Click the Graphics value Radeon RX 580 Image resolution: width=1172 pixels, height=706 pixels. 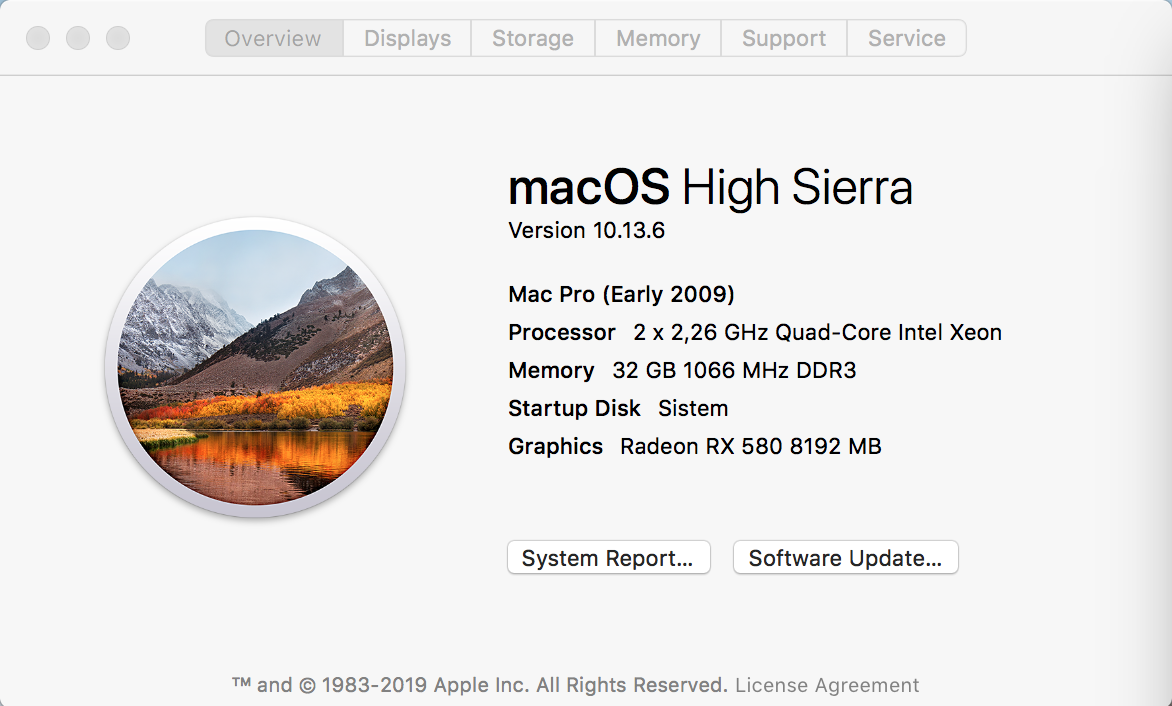(x=750, y=447)
